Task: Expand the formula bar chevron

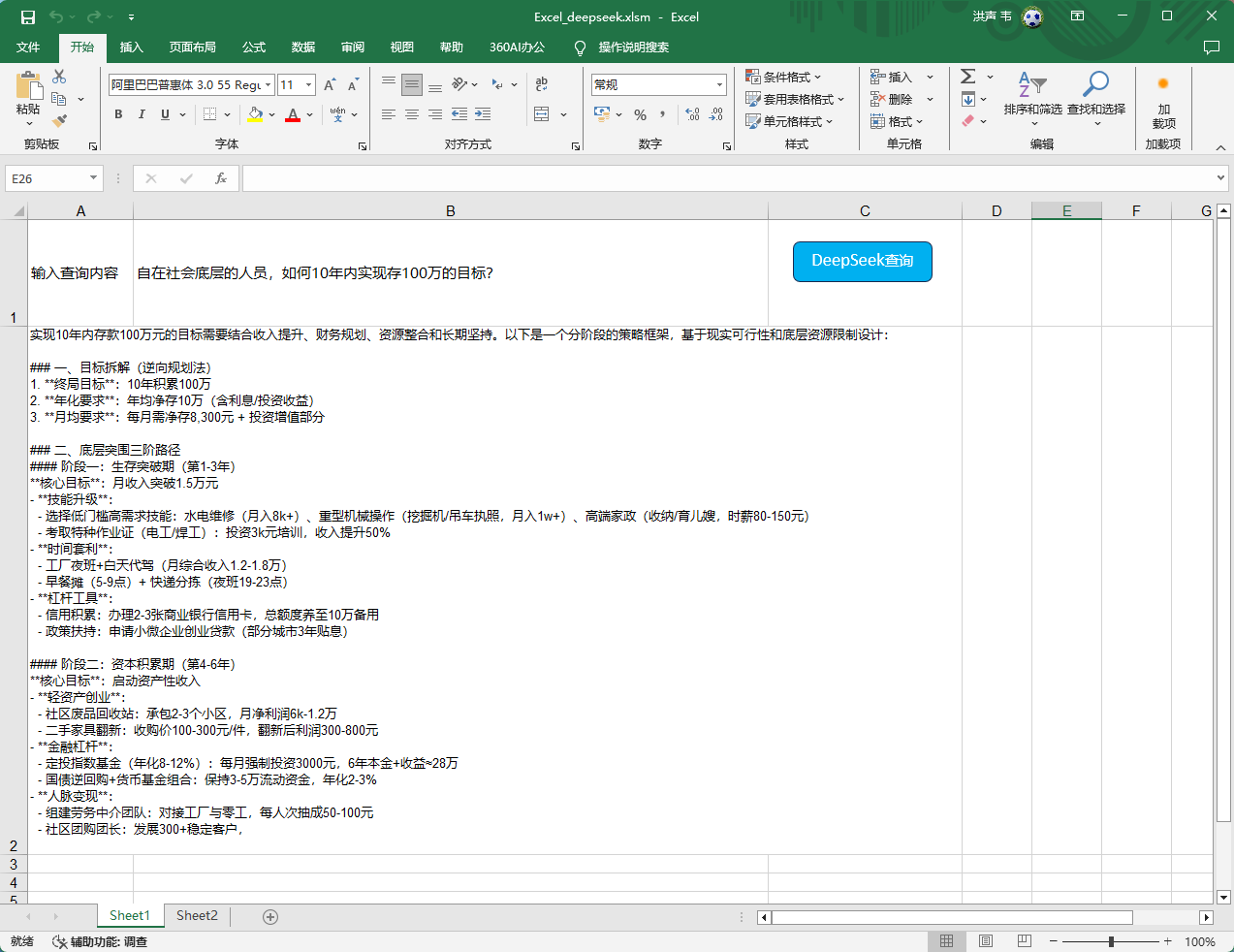Action: coord(1220,178)
